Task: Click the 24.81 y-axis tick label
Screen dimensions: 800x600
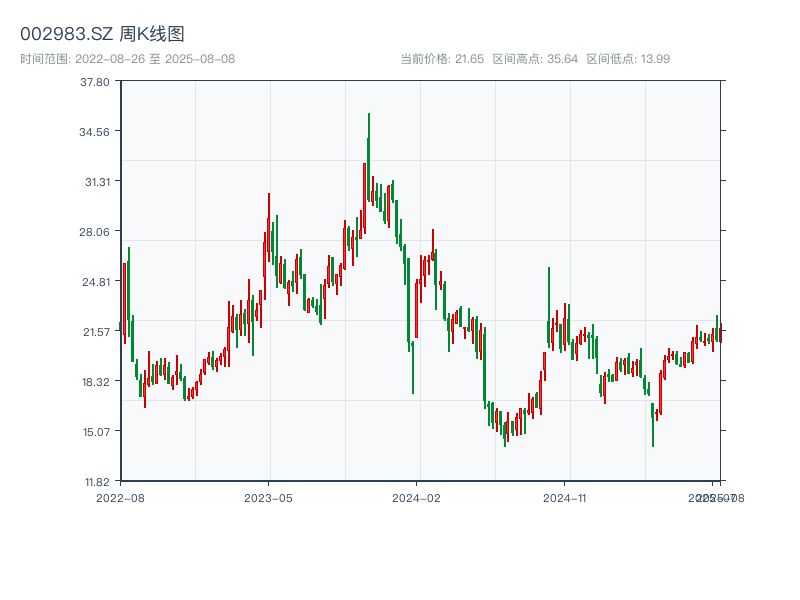Action: (95, 282)
